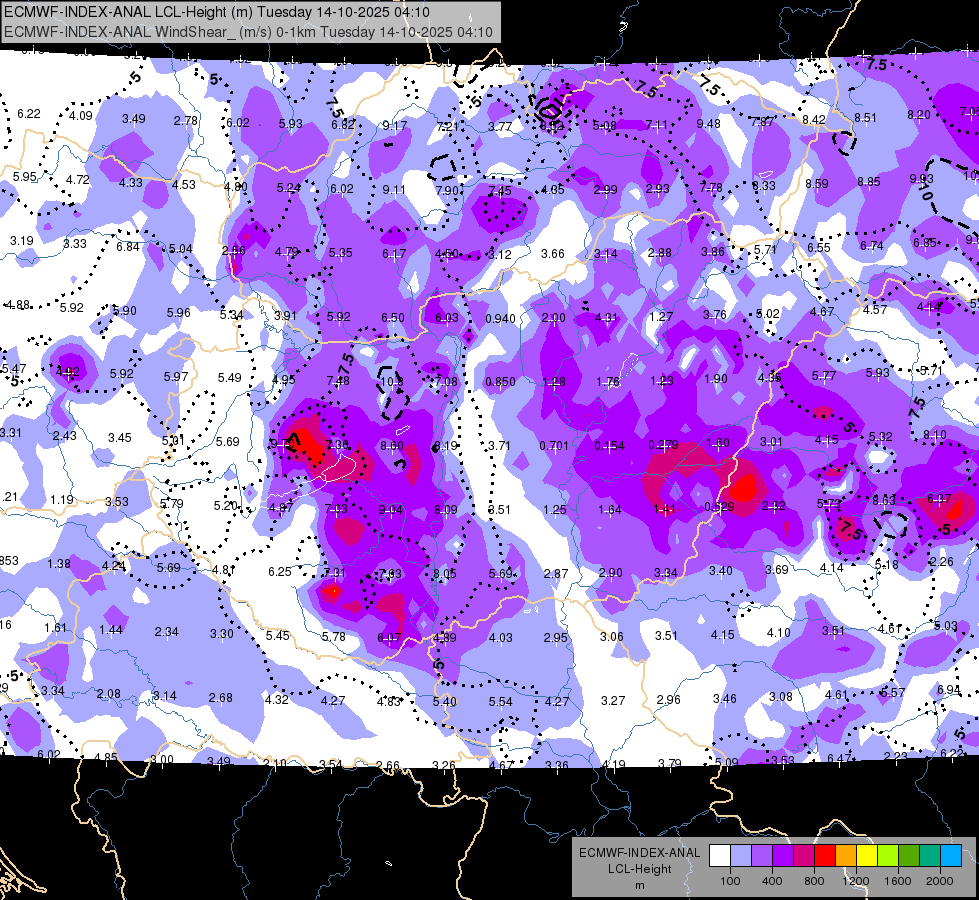The width and height of the screenshot is (979, 900).
Task: Click the grid value 3.66
Action: tap(553, 254)
